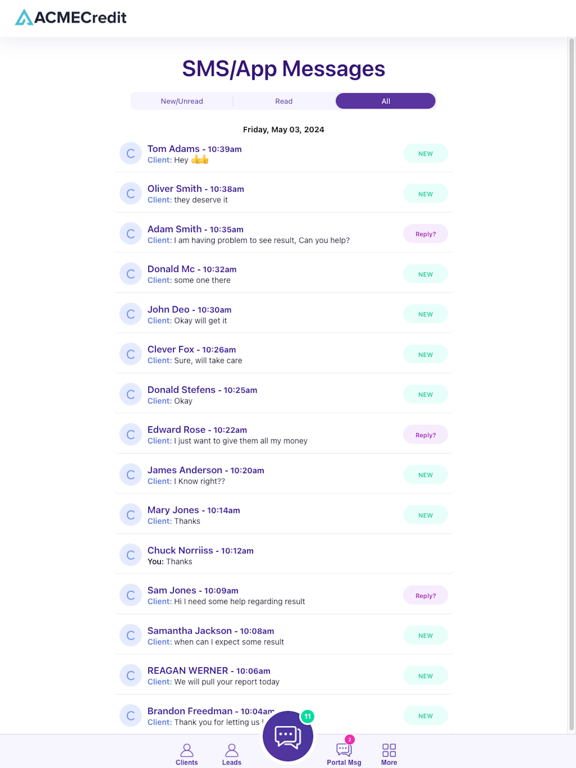
Task: Select the All messages tab
Action: click(x=385, y=101)
